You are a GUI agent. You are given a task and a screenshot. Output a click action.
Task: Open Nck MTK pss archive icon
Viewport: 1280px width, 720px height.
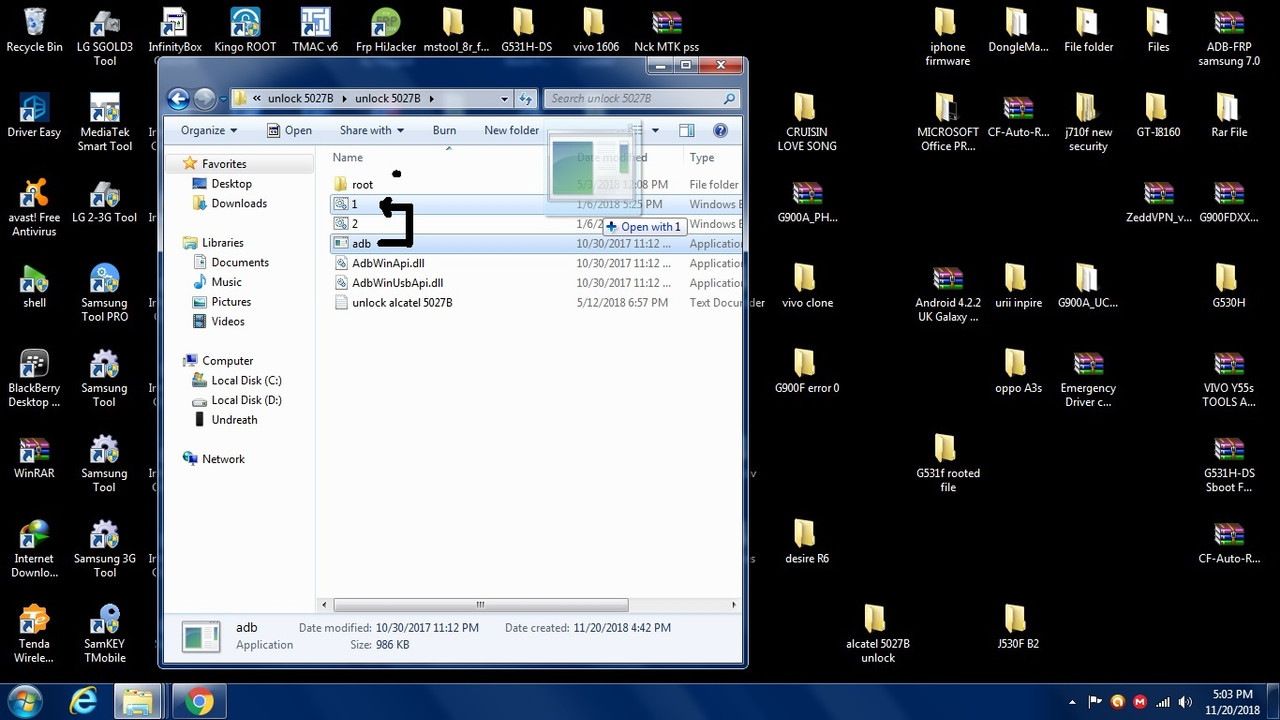point(666,30)
